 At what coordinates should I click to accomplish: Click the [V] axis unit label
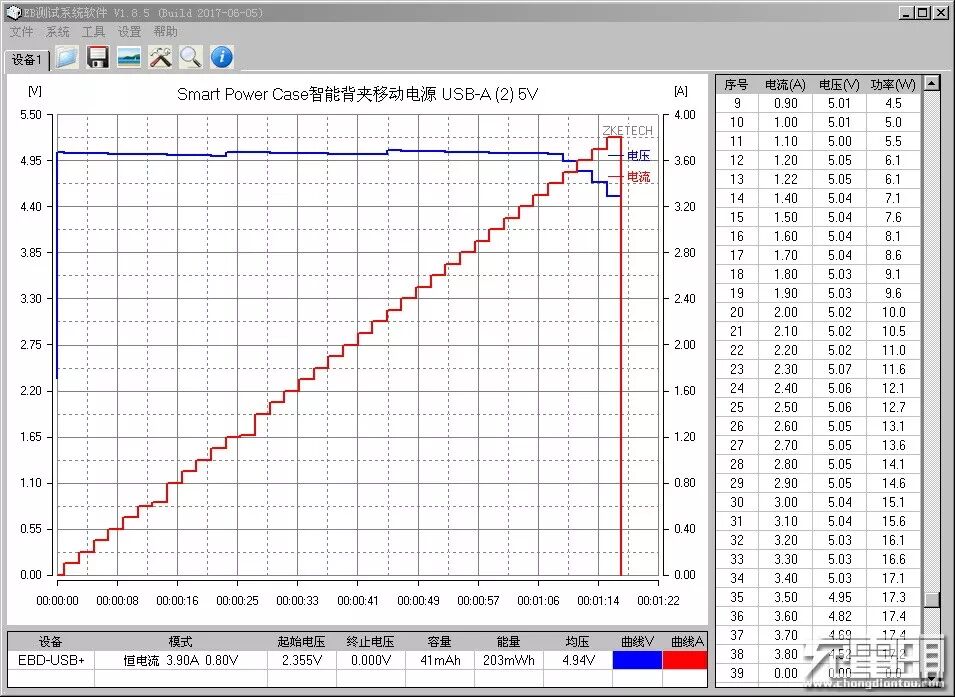click(x=35, y=91)
